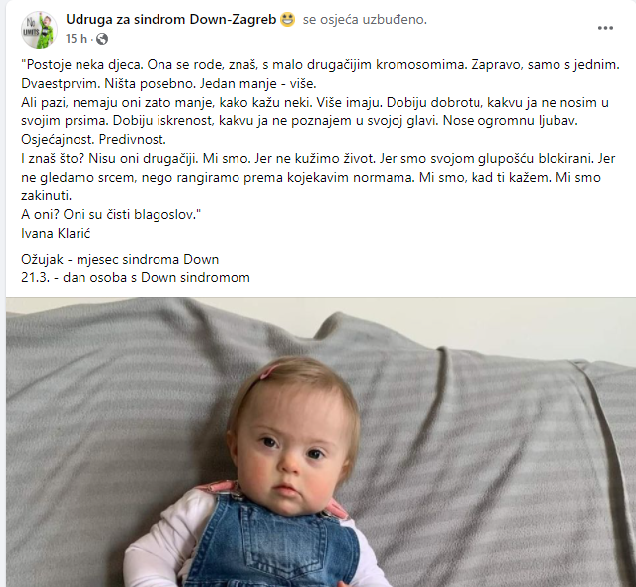Screen dimensions: 636x587
Task: Click the sentence 'I znaš što? Nisu oni drugačiji.'
Action: pos(110,158)
